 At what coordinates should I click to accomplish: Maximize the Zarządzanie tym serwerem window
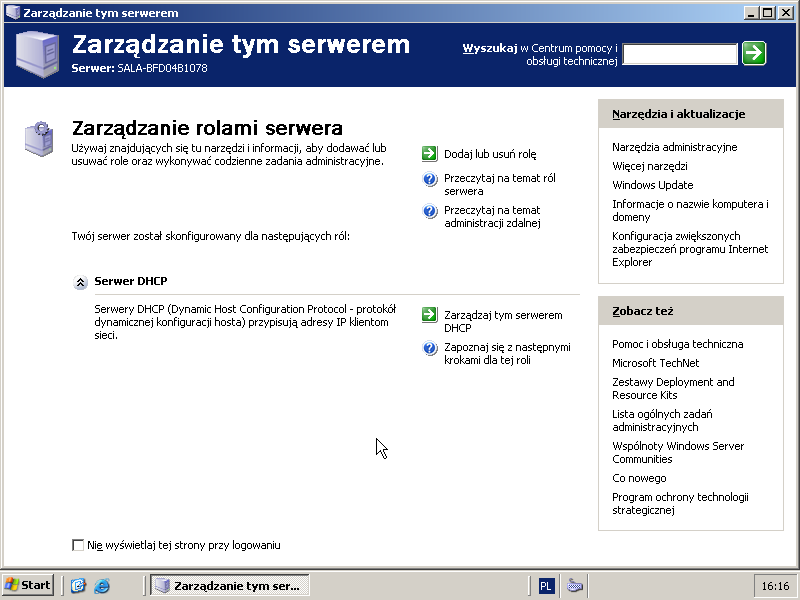(767, 13)
